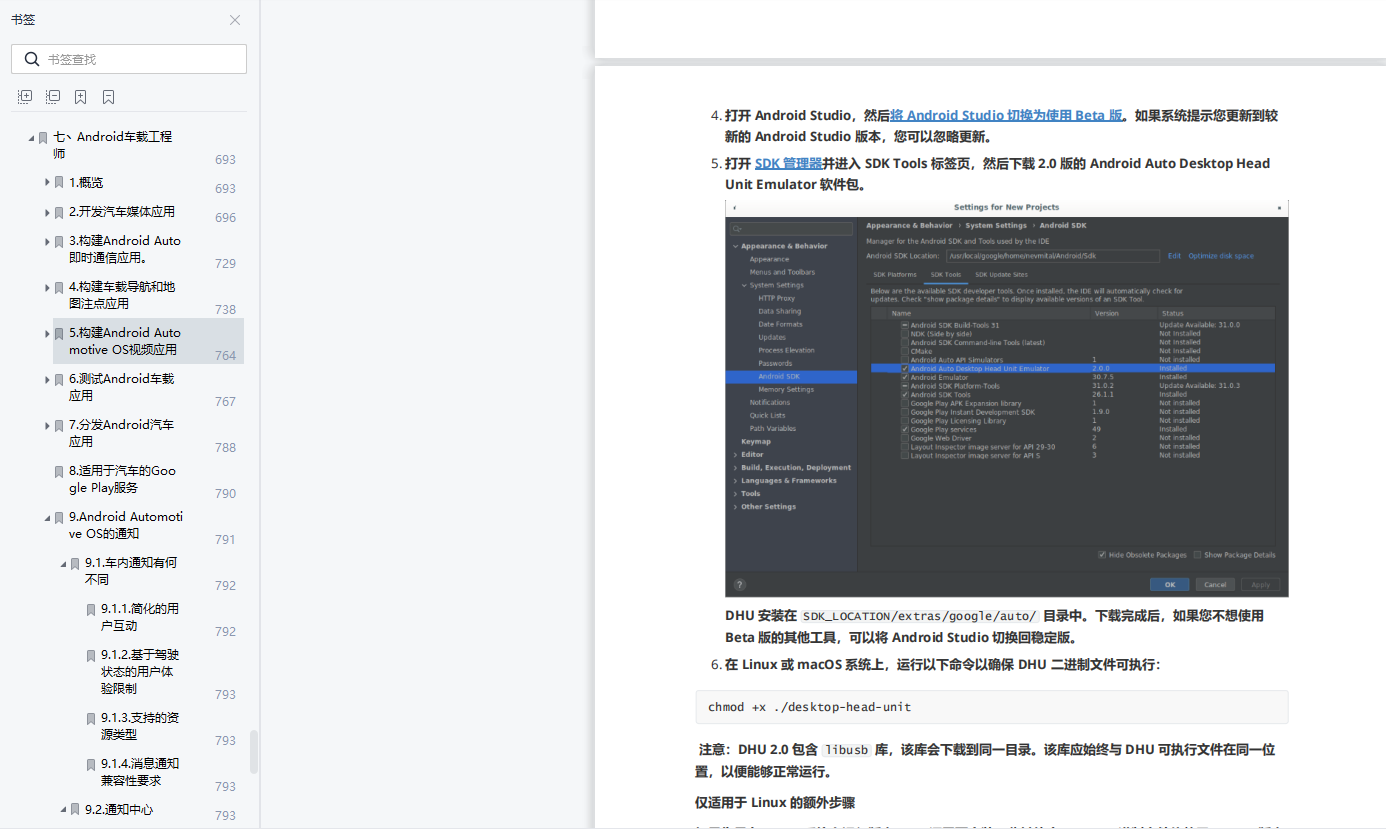This screenshot has width=1386, height=829.
Task: Select 4.构建车载导航和地图注点应用 bookmark
Action: pos(122,295)
